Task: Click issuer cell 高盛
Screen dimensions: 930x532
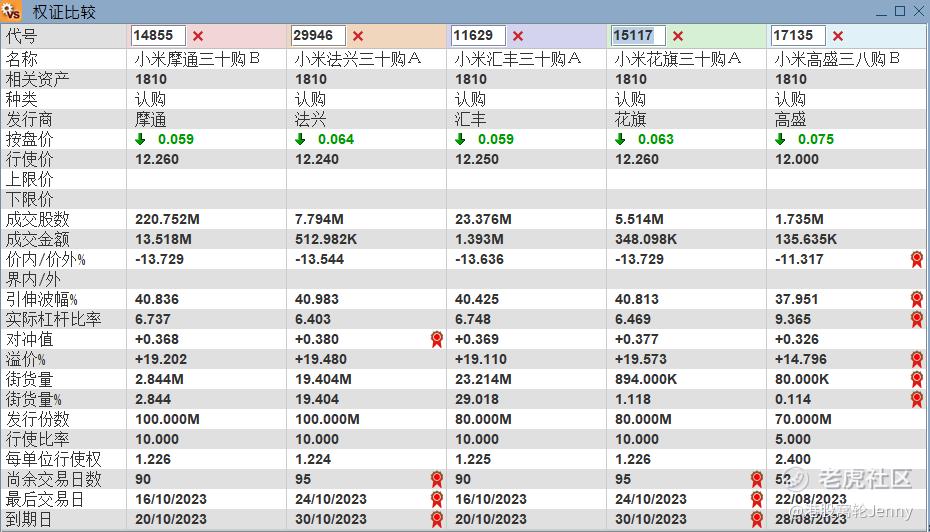Action: pos(790,119)
